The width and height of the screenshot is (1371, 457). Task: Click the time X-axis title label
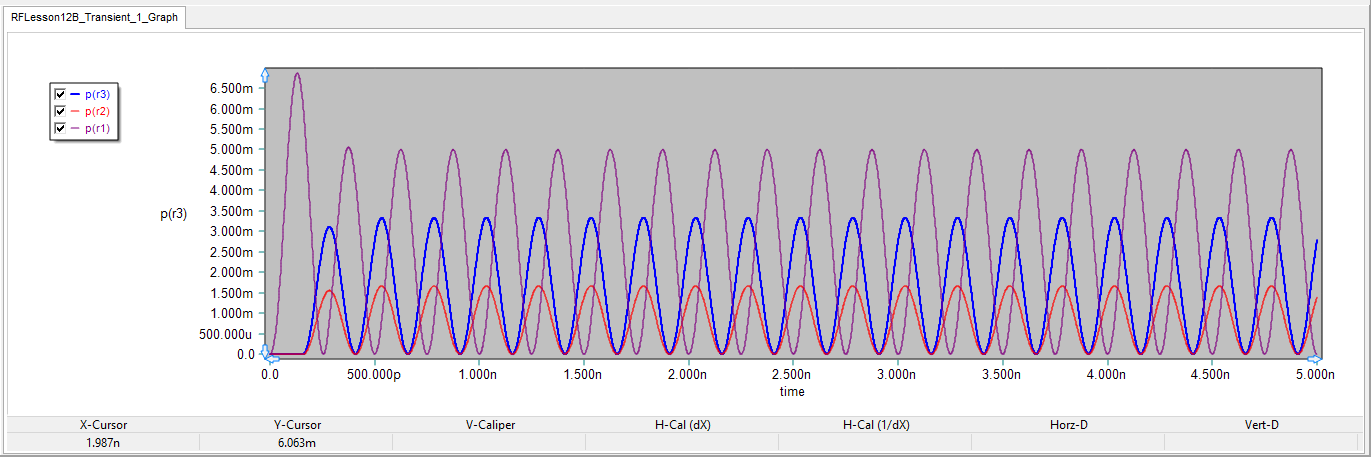point(792,392)
